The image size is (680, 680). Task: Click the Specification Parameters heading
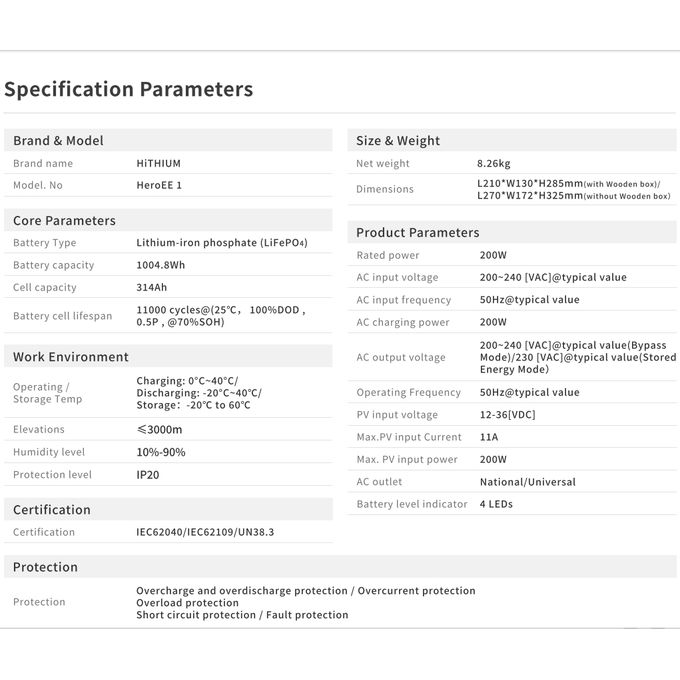[128, 89]
